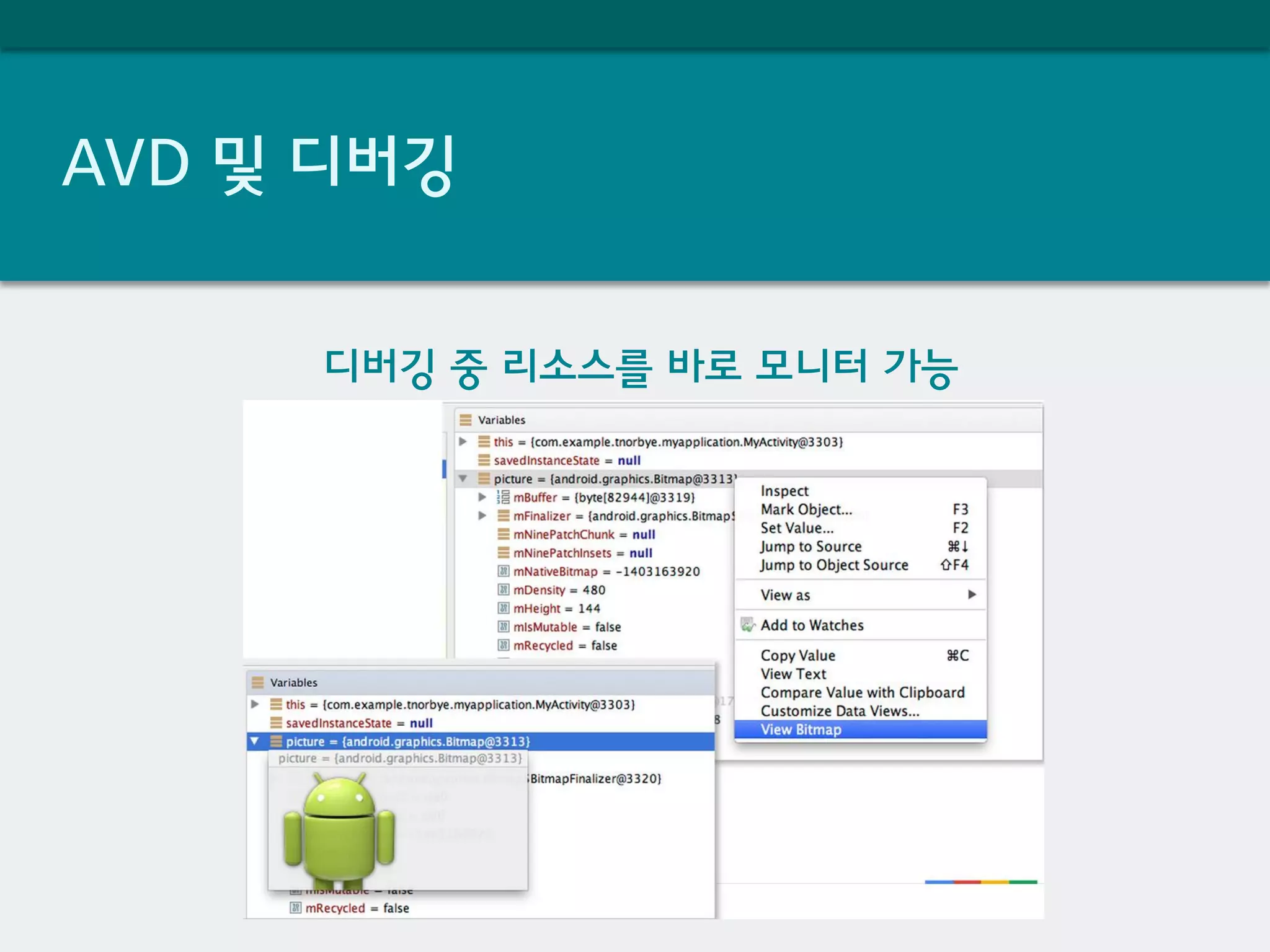1270x952 pixels.
Task: Click object icon beside lower savedInstanceState
Action: pos(276,723)
